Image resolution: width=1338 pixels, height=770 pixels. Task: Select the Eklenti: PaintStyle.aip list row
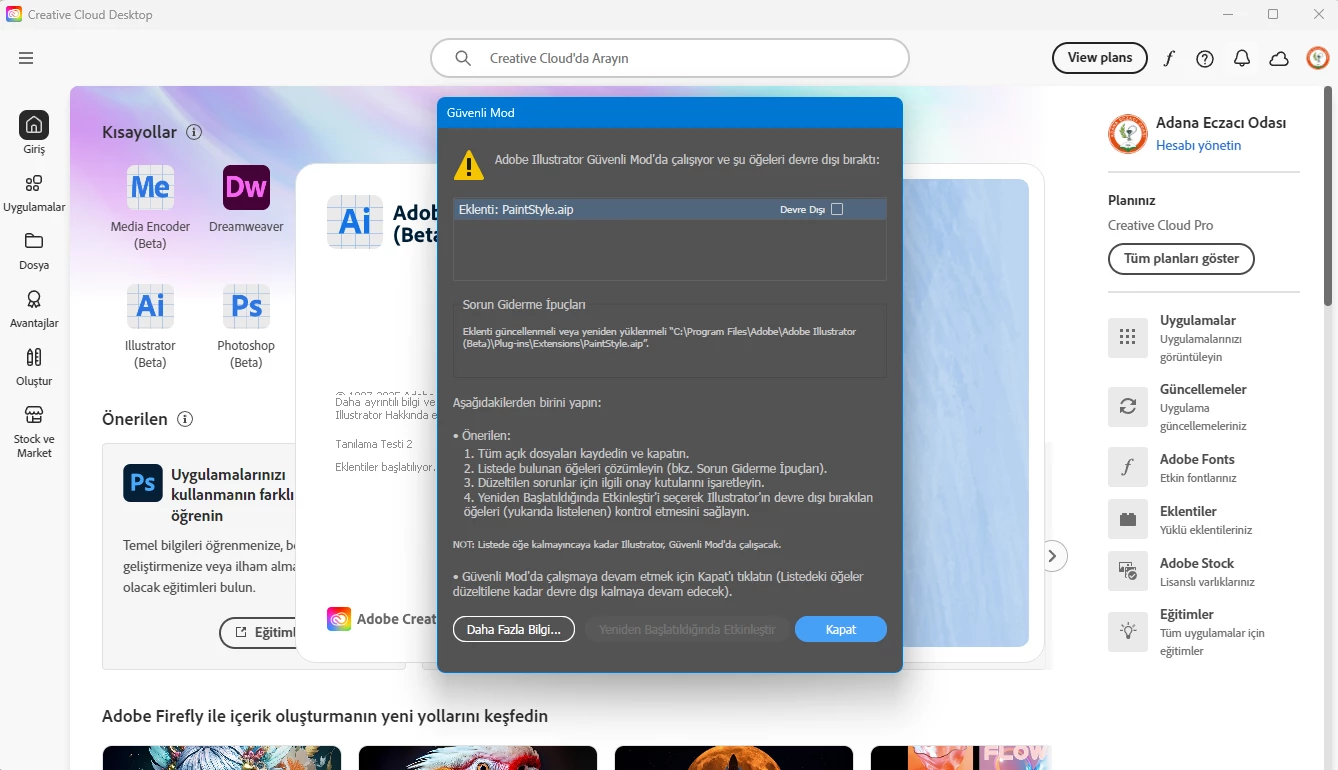[x=670, y=209]
